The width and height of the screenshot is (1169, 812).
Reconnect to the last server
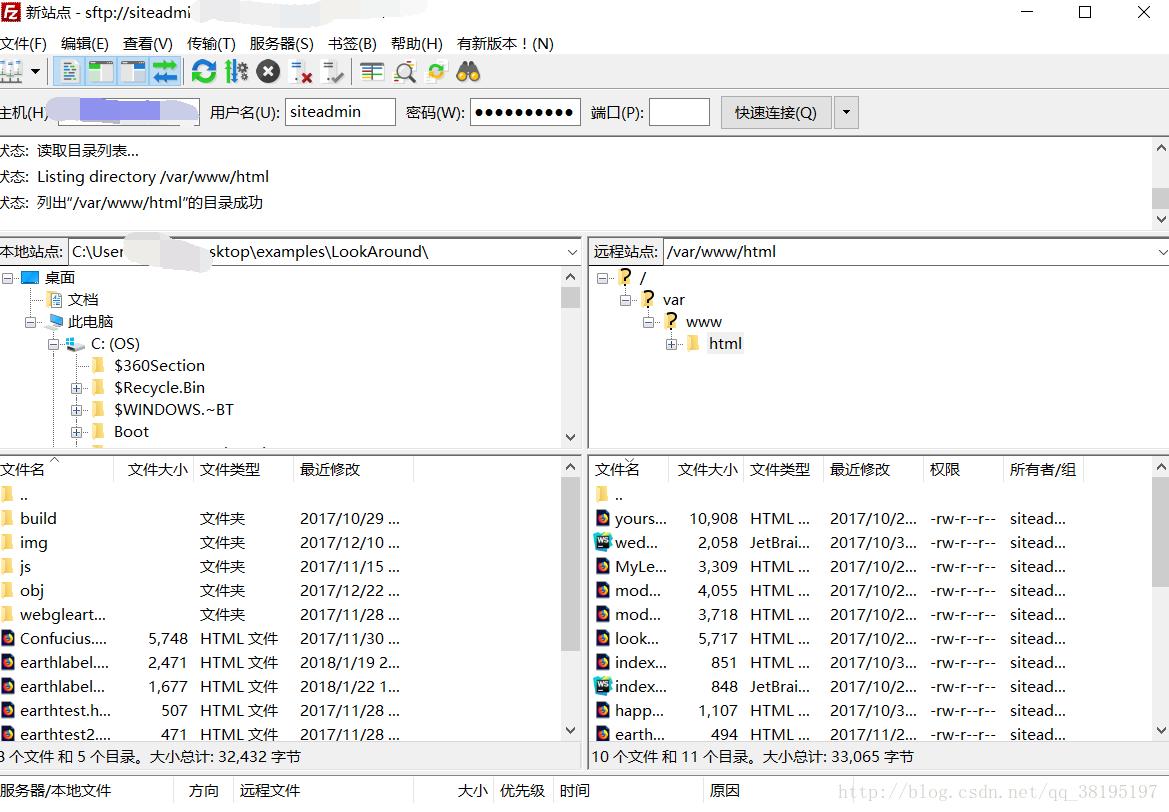click(x=333, y=72)
